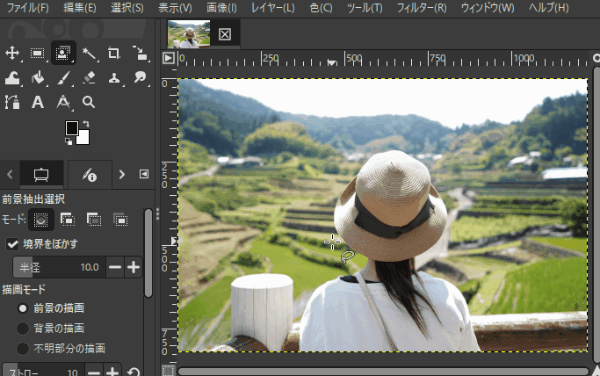Viewport: 600px width, 376px height.
Task: Increase 半径 with plus button
Action: coord(133,267)
